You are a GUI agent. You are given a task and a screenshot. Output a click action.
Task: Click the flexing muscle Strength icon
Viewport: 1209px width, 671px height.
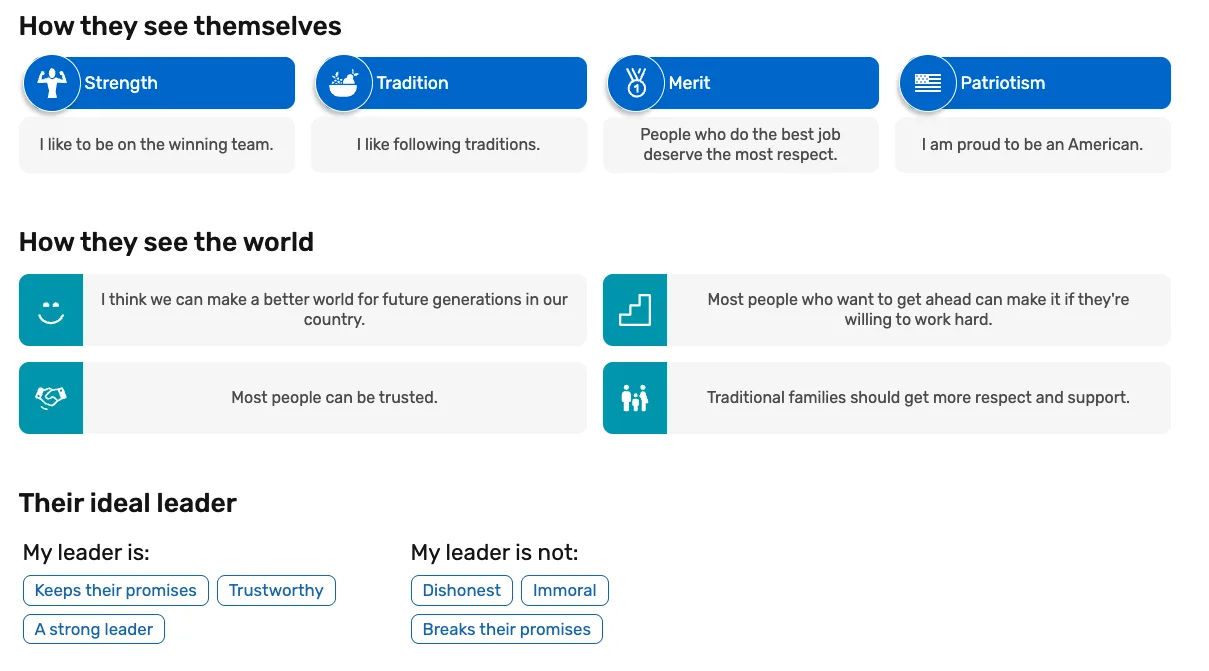tap(51, 83)
